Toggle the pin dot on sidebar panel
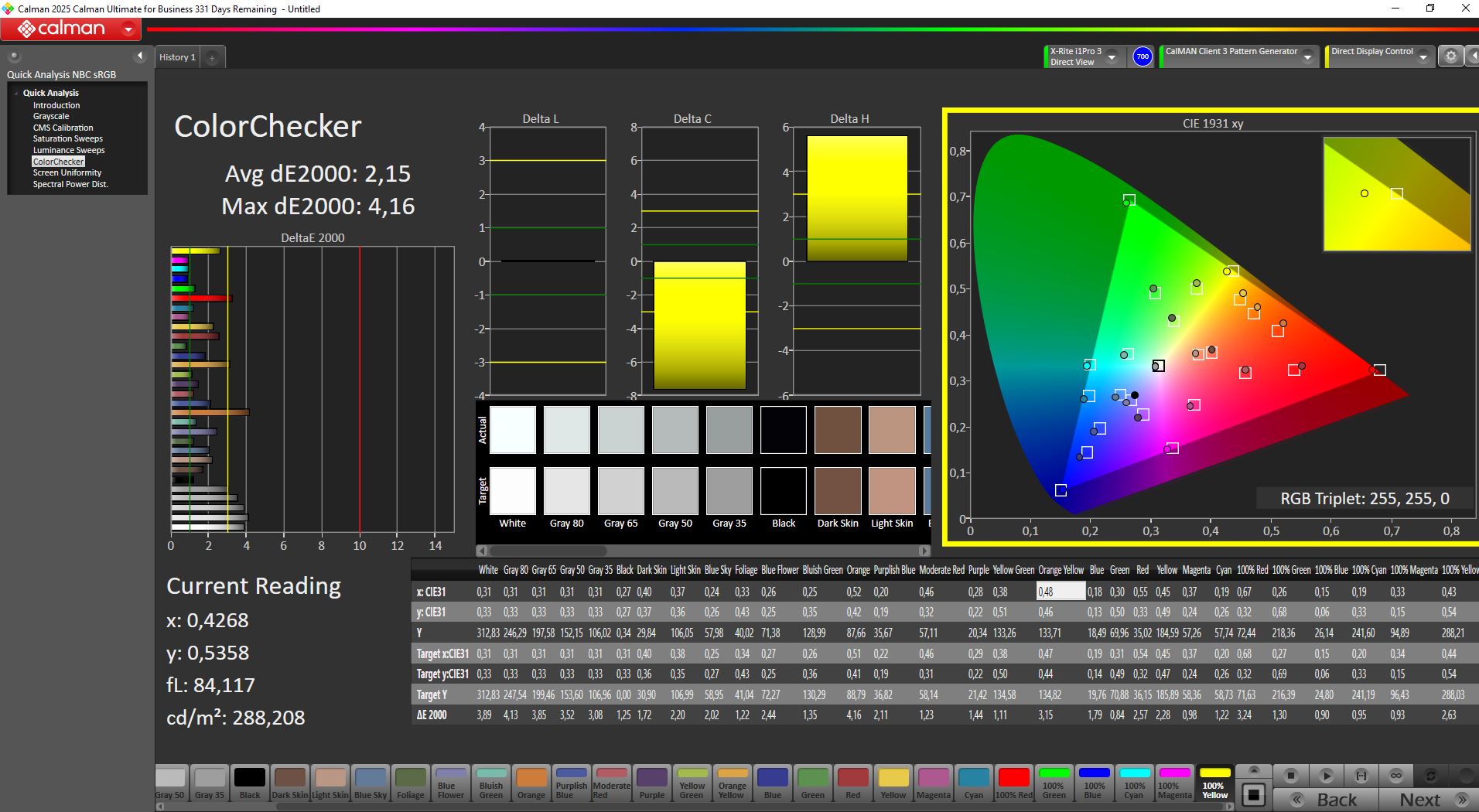 14,56
